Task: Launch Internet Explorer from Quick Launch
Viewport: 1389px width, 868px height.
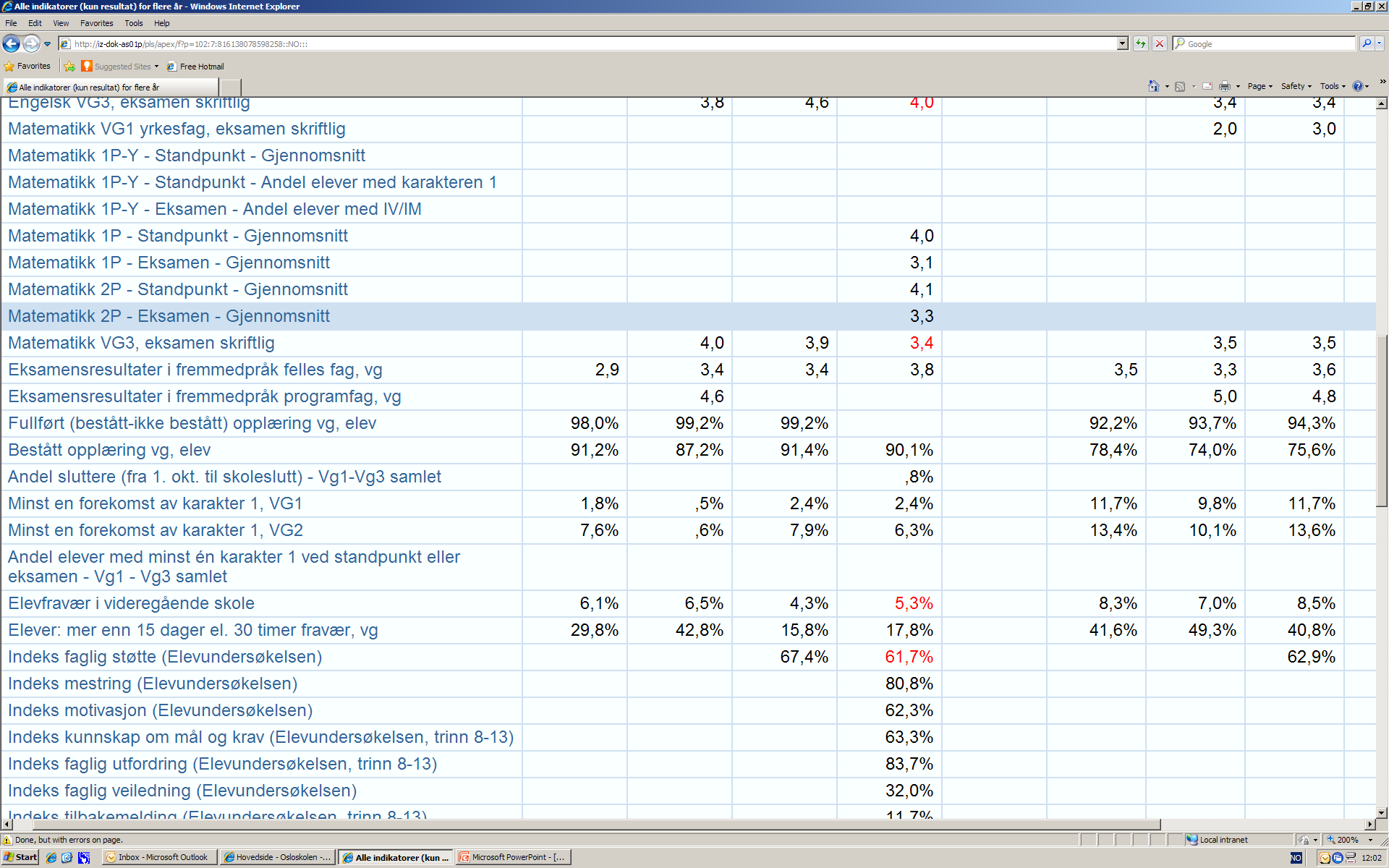Action: [51, 857]
